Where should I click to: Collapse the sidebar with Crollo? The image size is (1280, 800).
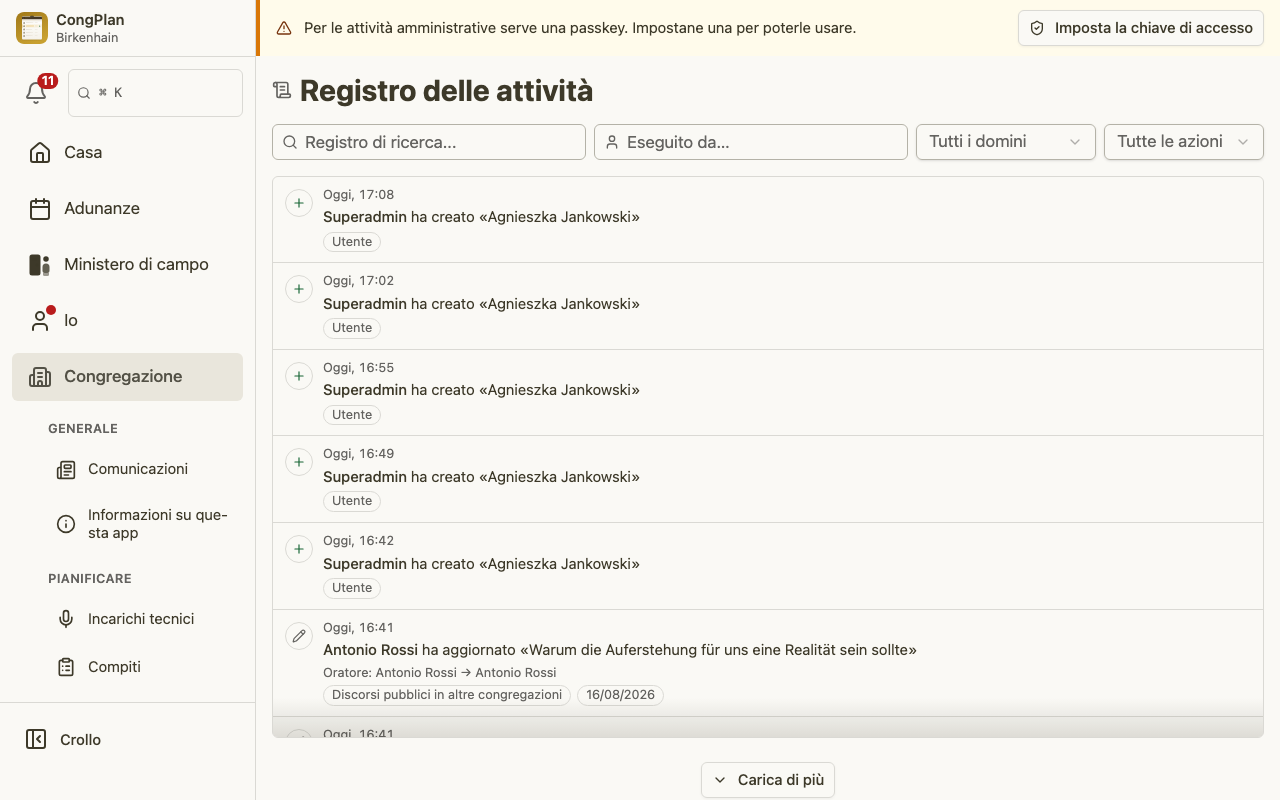pos(127,740)
